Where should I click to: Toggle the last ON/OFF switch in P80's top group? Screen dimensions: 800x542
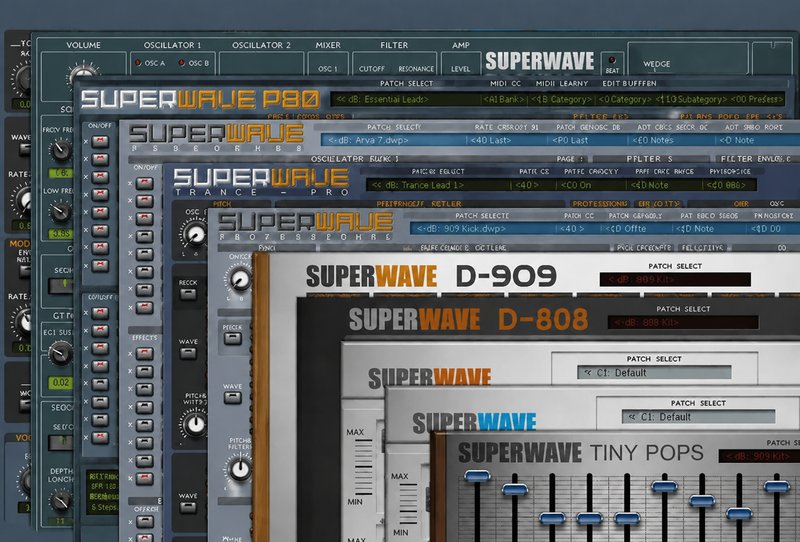point(100,265)
